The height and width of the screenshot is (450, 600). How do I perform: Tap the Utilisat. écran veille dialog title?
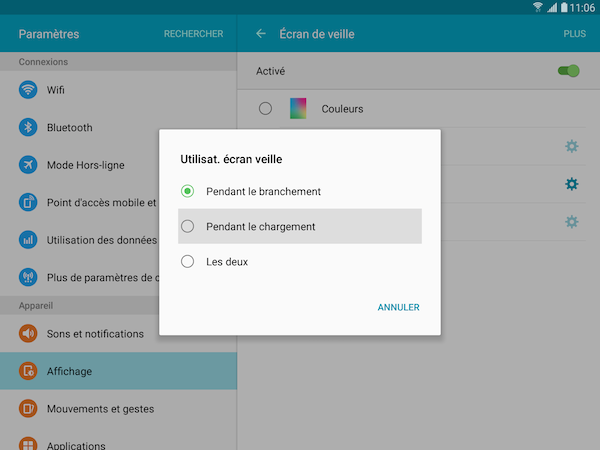pyautogui.click(x=231, y=159)
